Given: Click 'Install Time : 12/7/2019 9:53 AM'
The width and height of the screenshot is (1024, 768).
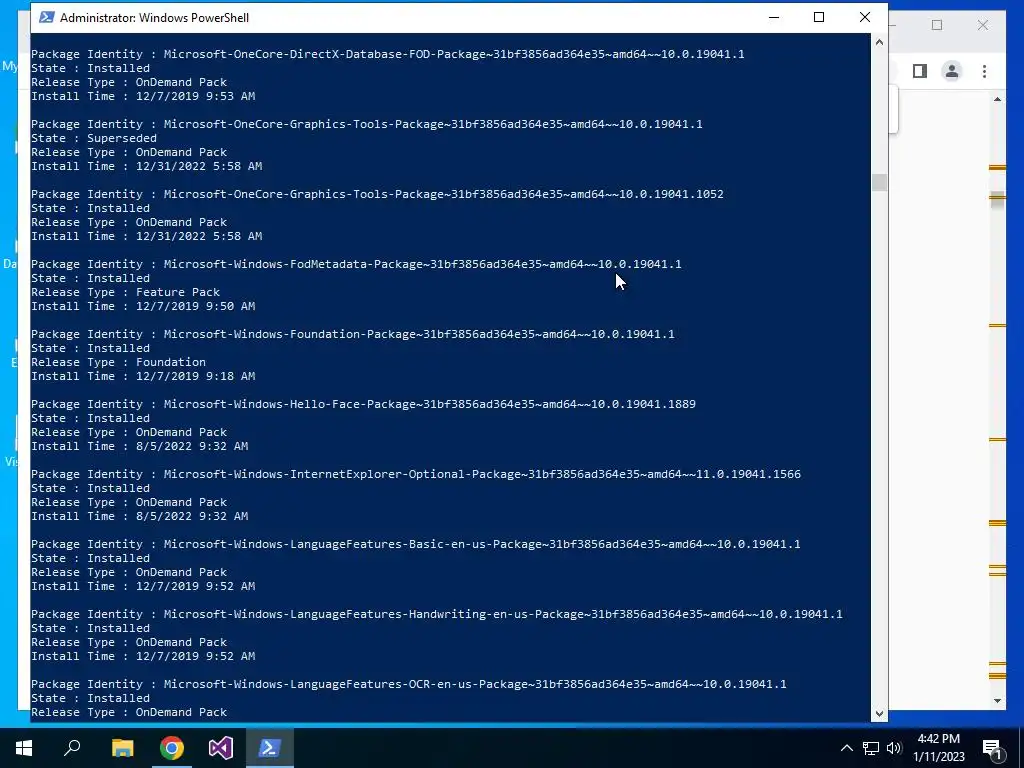Looking at the screenshot, I should click(x=143, y=96).
